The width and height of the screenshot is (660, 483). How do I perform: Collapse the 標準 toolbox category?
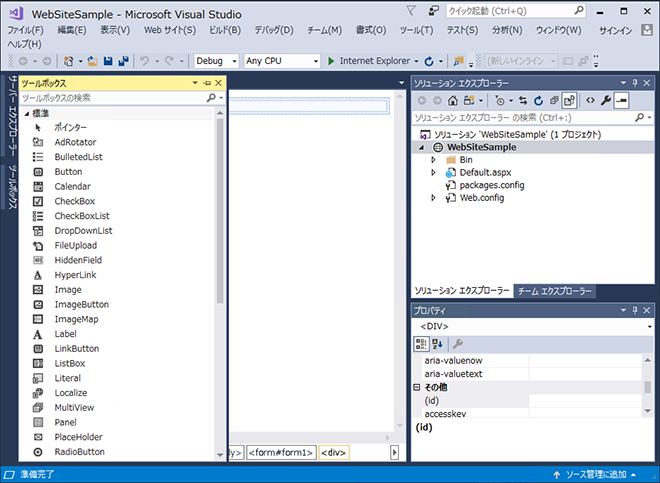27,114
